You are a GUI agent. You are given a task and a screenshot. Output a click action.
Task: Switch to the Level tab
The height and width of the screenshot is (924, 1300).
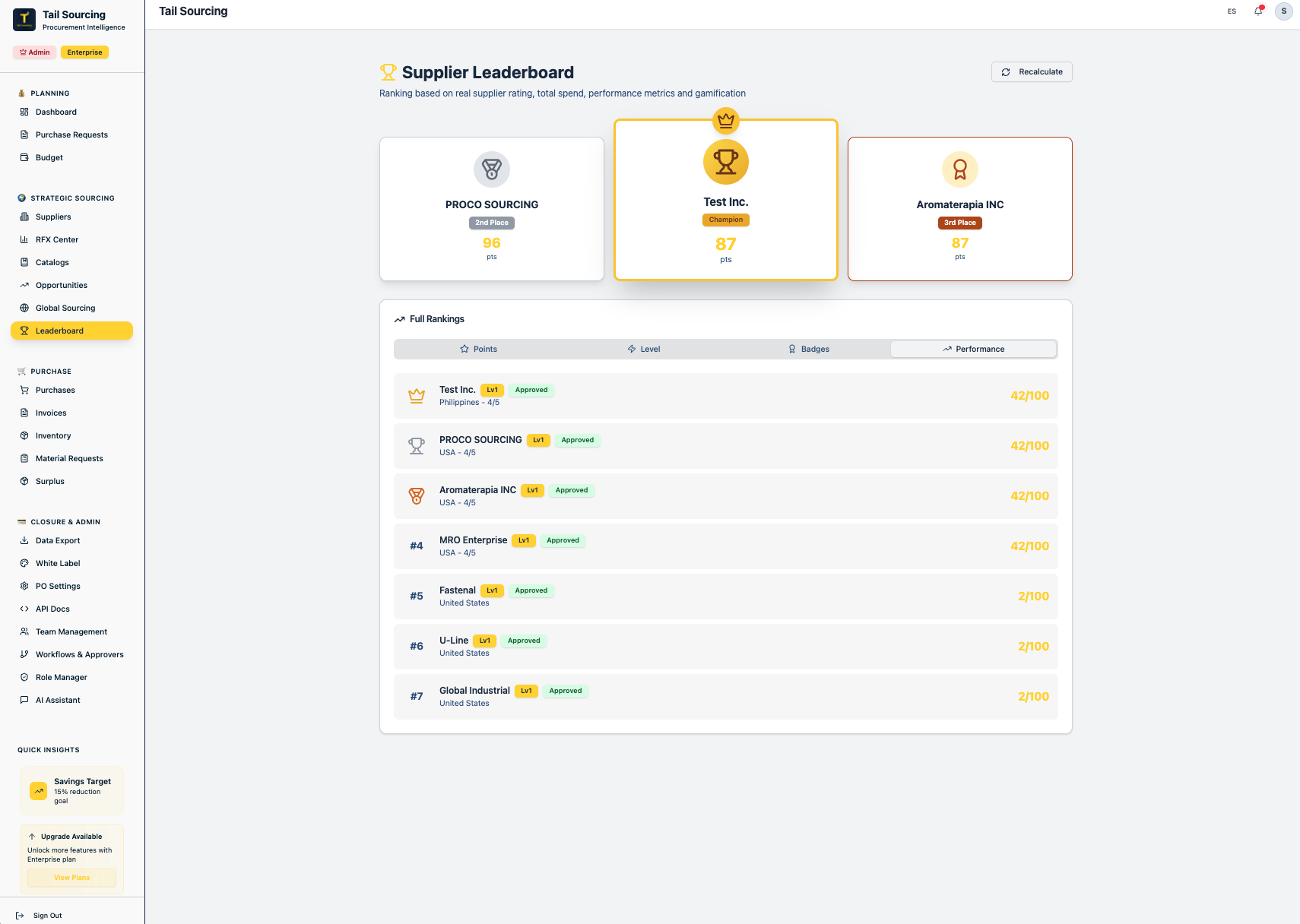pos(644,349)
